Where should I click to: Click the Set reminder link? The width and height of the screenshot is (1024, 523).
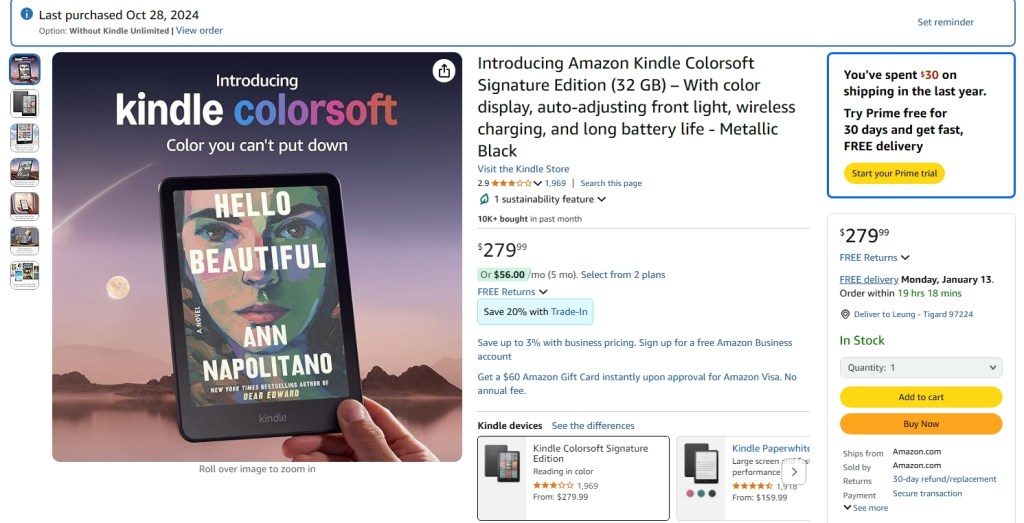(945, 22)
